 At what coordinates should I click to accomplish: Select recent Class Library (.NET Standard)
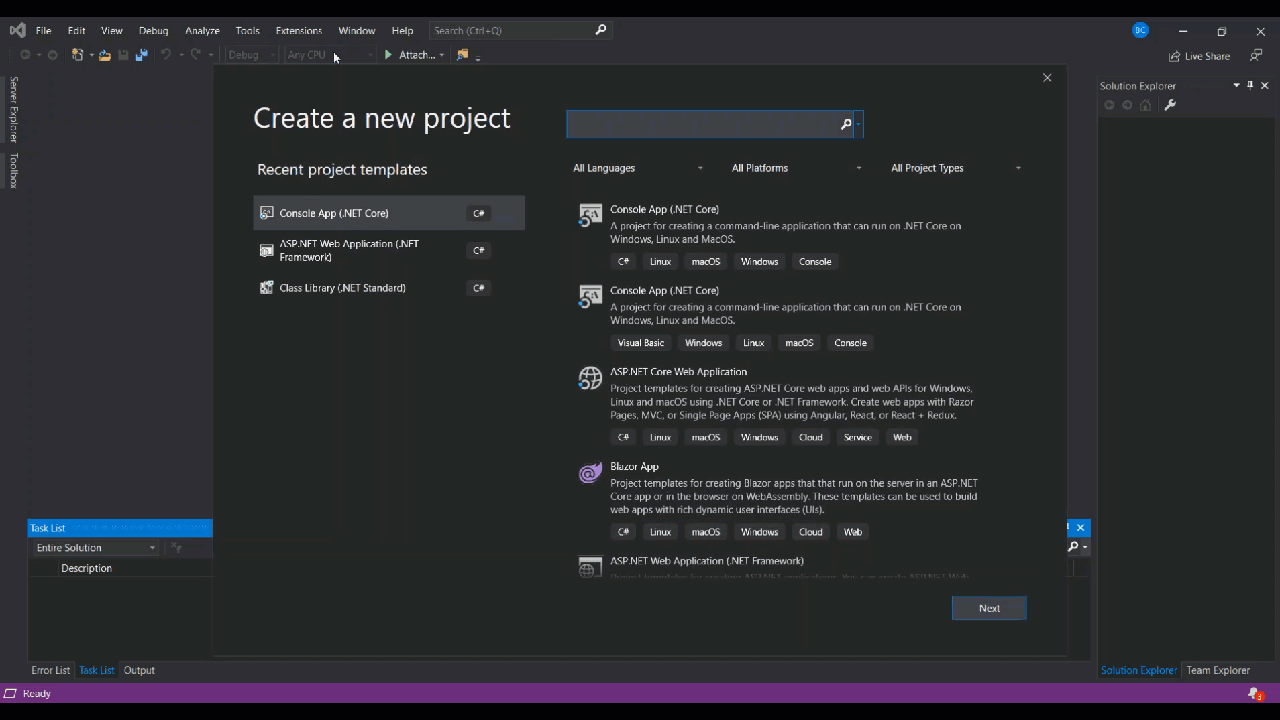(389, 288)
